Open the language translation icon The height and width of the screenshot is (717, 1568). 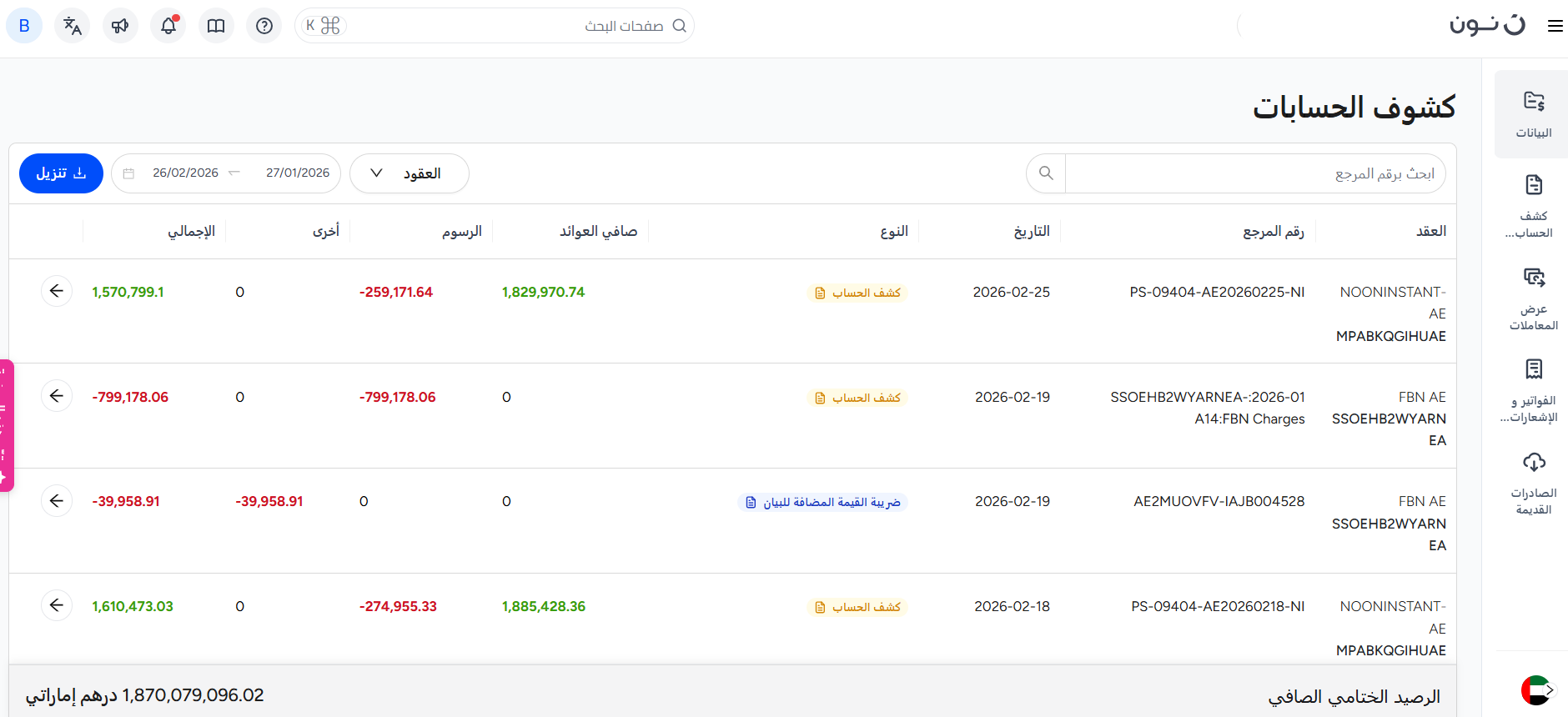click(x=73, y=26)
